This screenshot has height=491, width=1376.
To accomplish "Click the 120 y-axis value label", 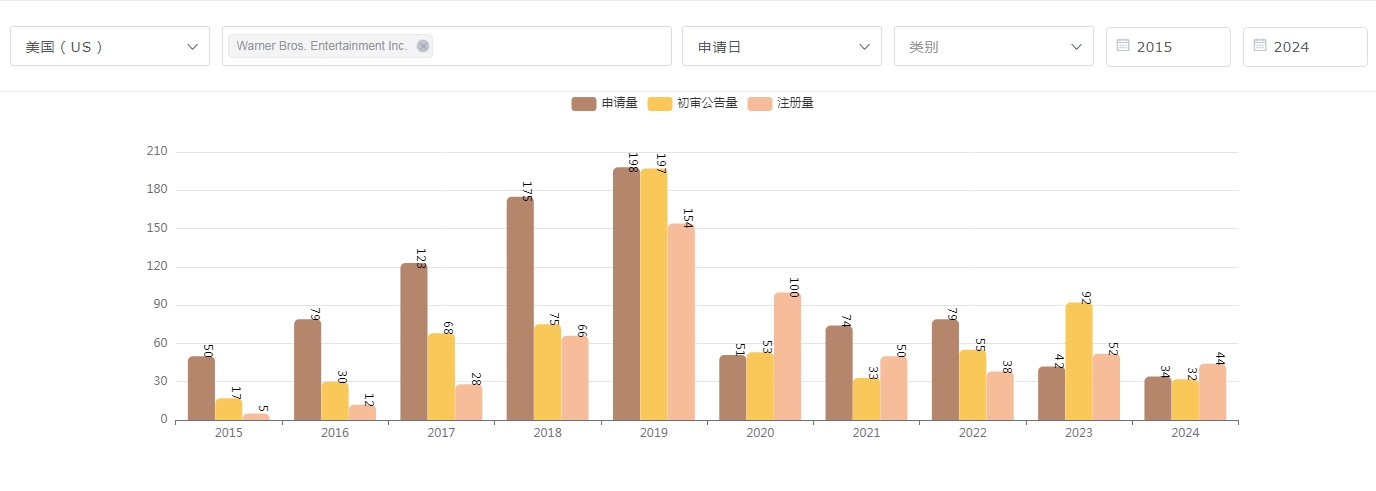I will coord(157,267).
